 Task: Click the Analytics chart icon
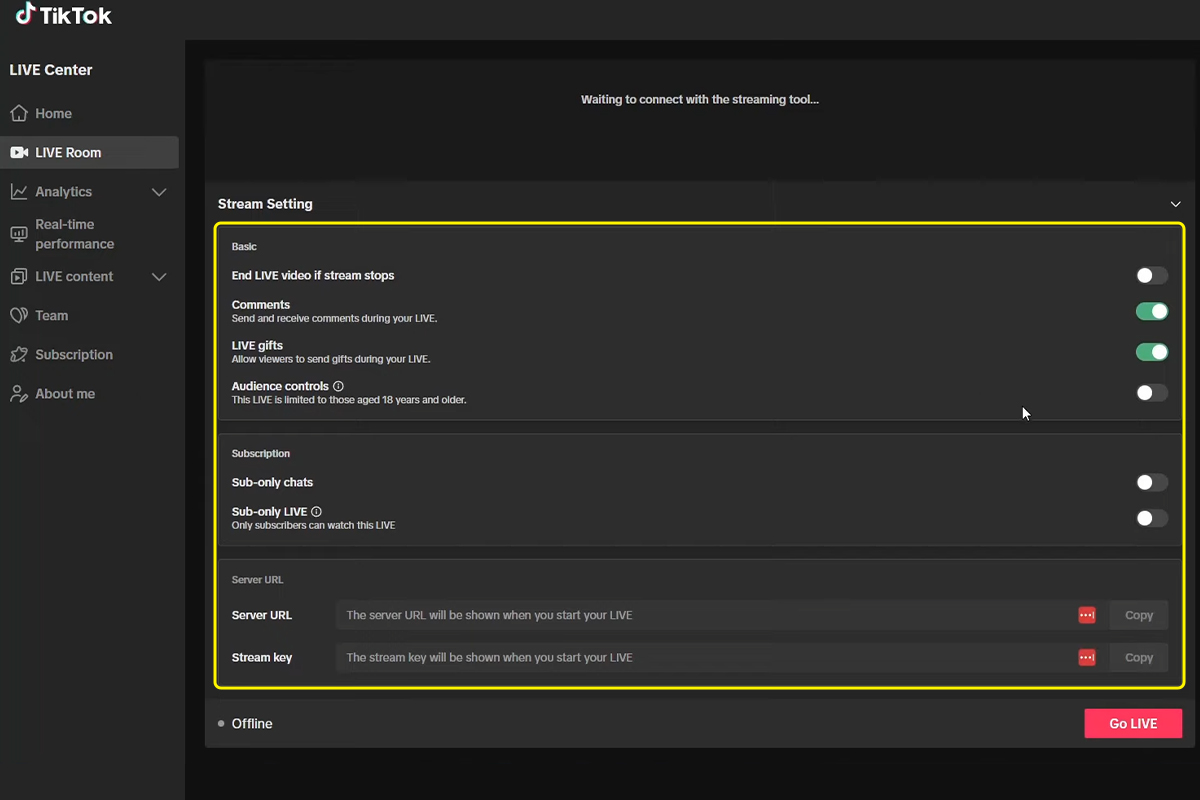19,192
